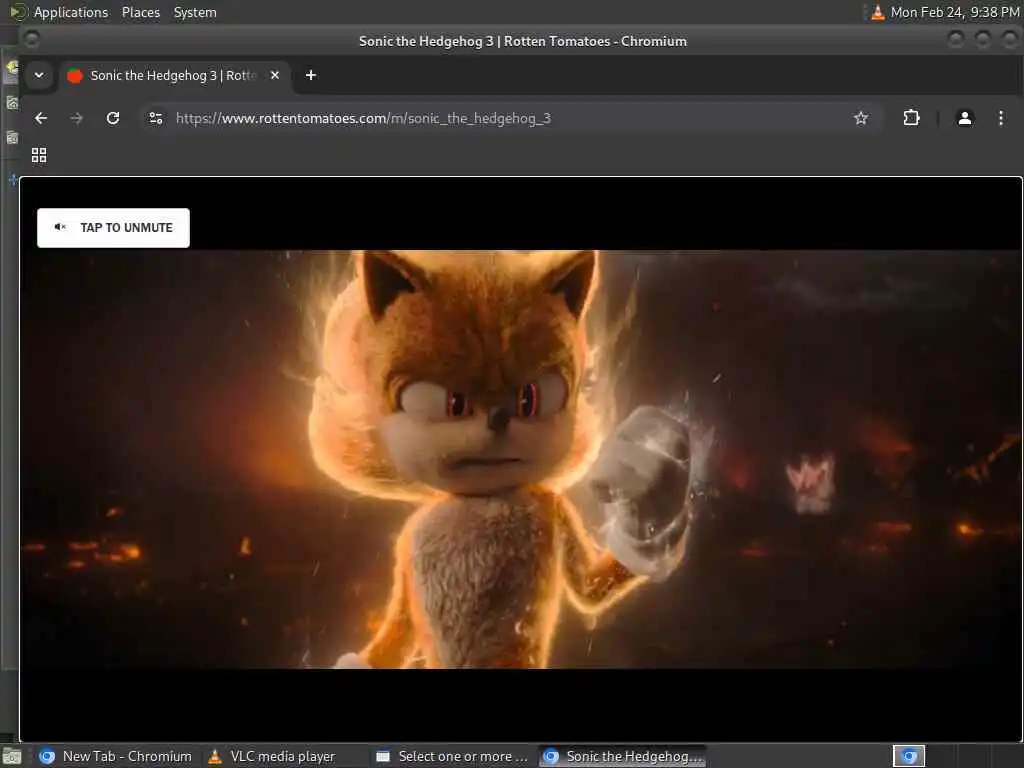This screenshot has width=1024, height=768.
Task: Click the Chromium window title bar menu button
Action: (x=31, y=40)
